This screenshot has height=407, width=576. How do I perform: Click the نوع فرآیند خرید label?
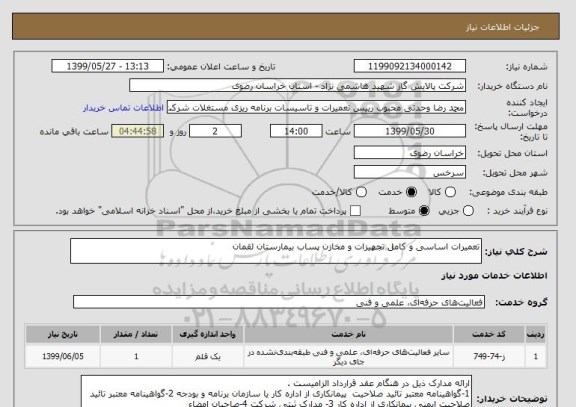click(x=517, y=211)
